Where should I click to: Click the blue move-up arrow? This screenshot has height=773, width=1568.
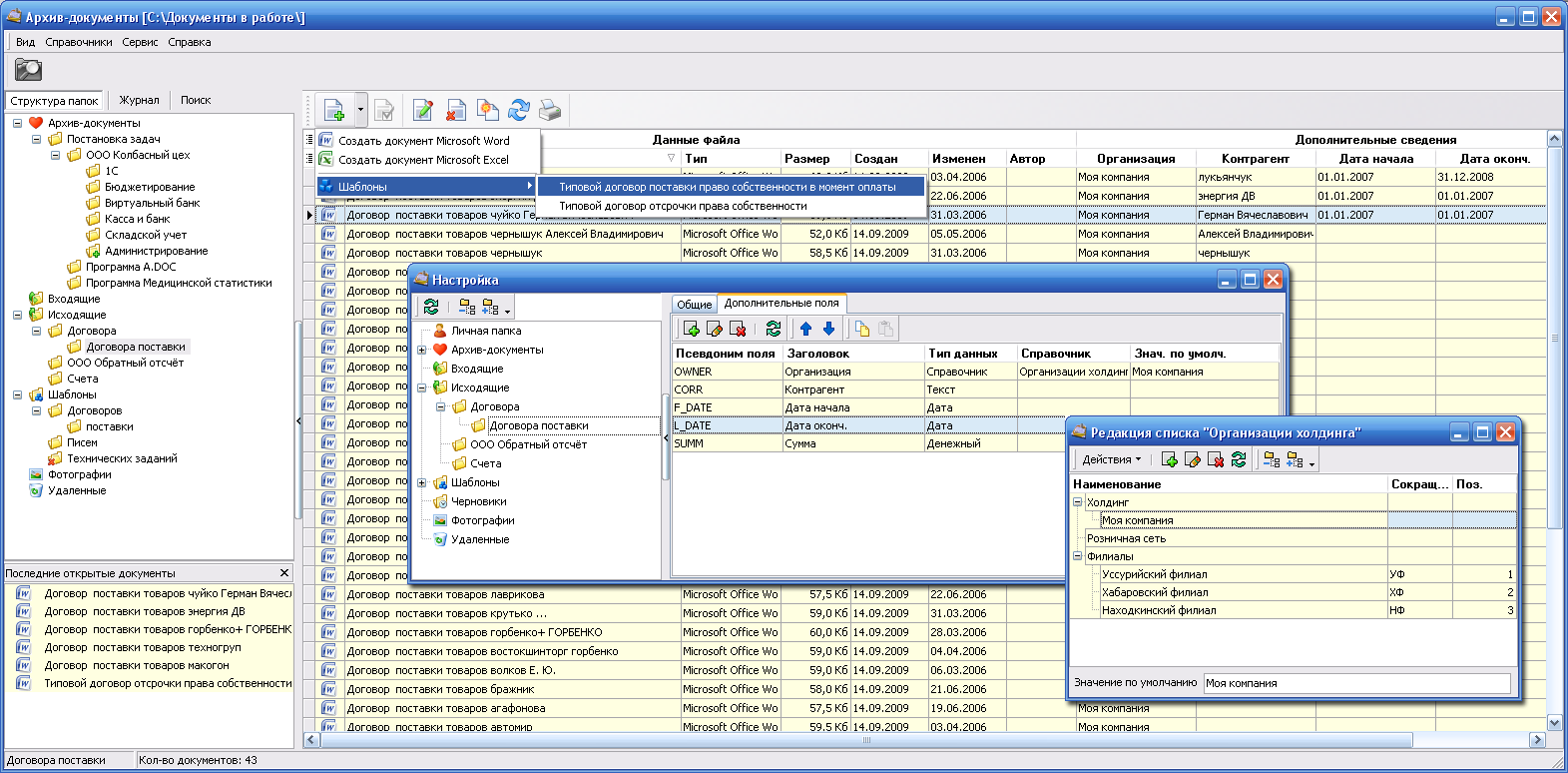coord(805,329)
